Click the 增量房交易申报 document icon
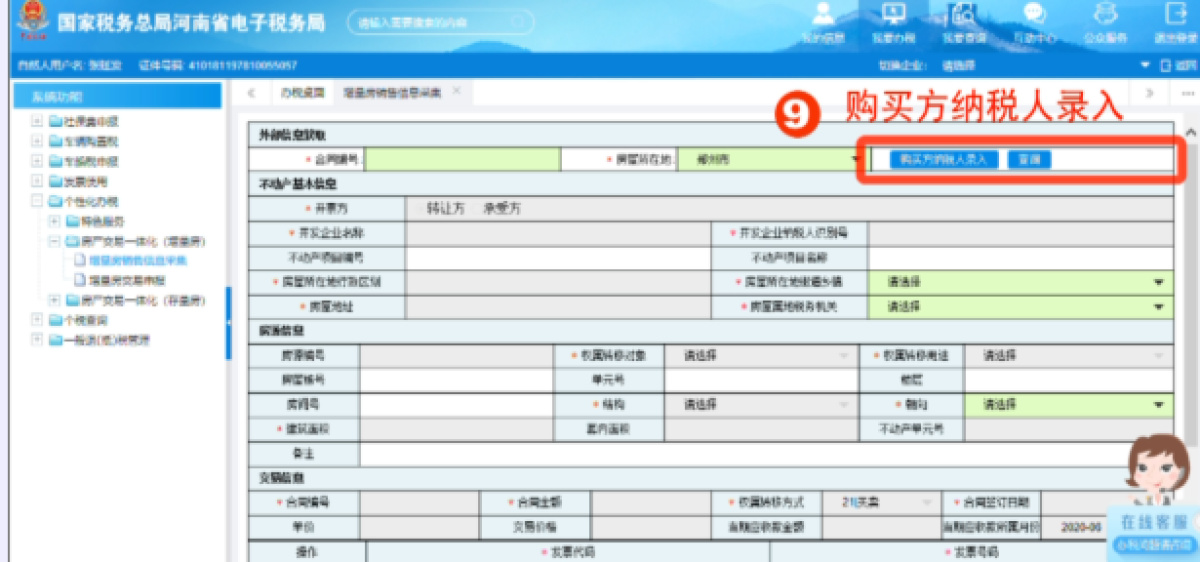This screenshot has height=562, width=1200. click(81, 280)
